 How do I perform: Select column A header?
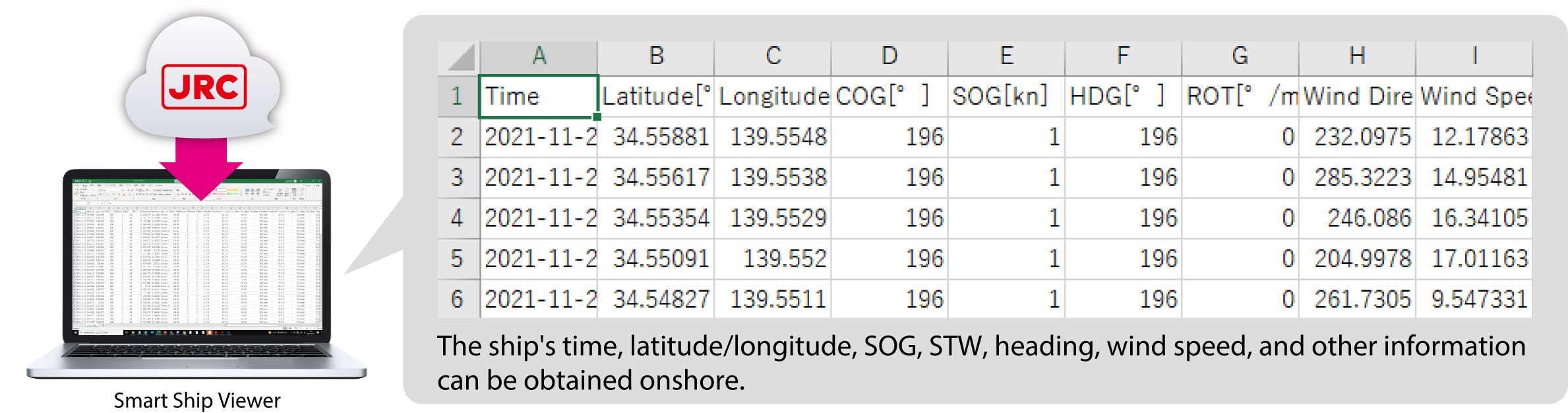point(539,57)
